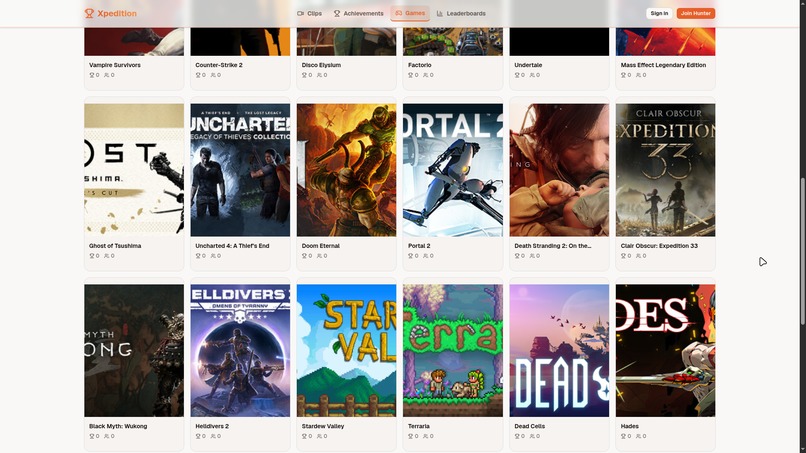Open the Achievements tab
This screenshot has height=453, width=806.
[358, 13]
